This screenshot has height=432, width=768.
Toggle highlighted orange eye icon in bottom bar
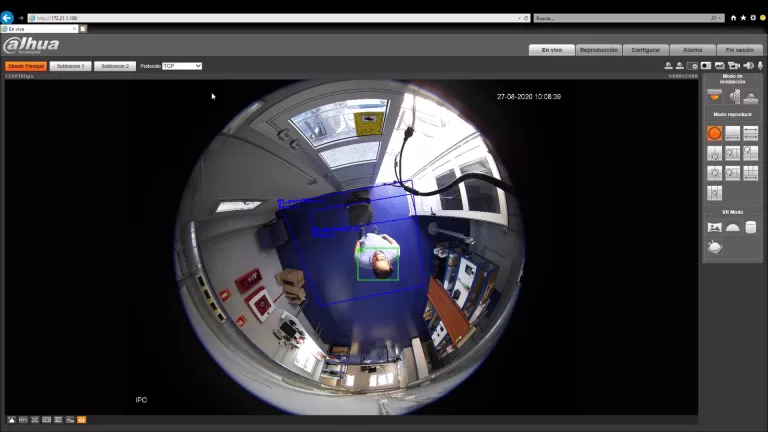[82, 420]
